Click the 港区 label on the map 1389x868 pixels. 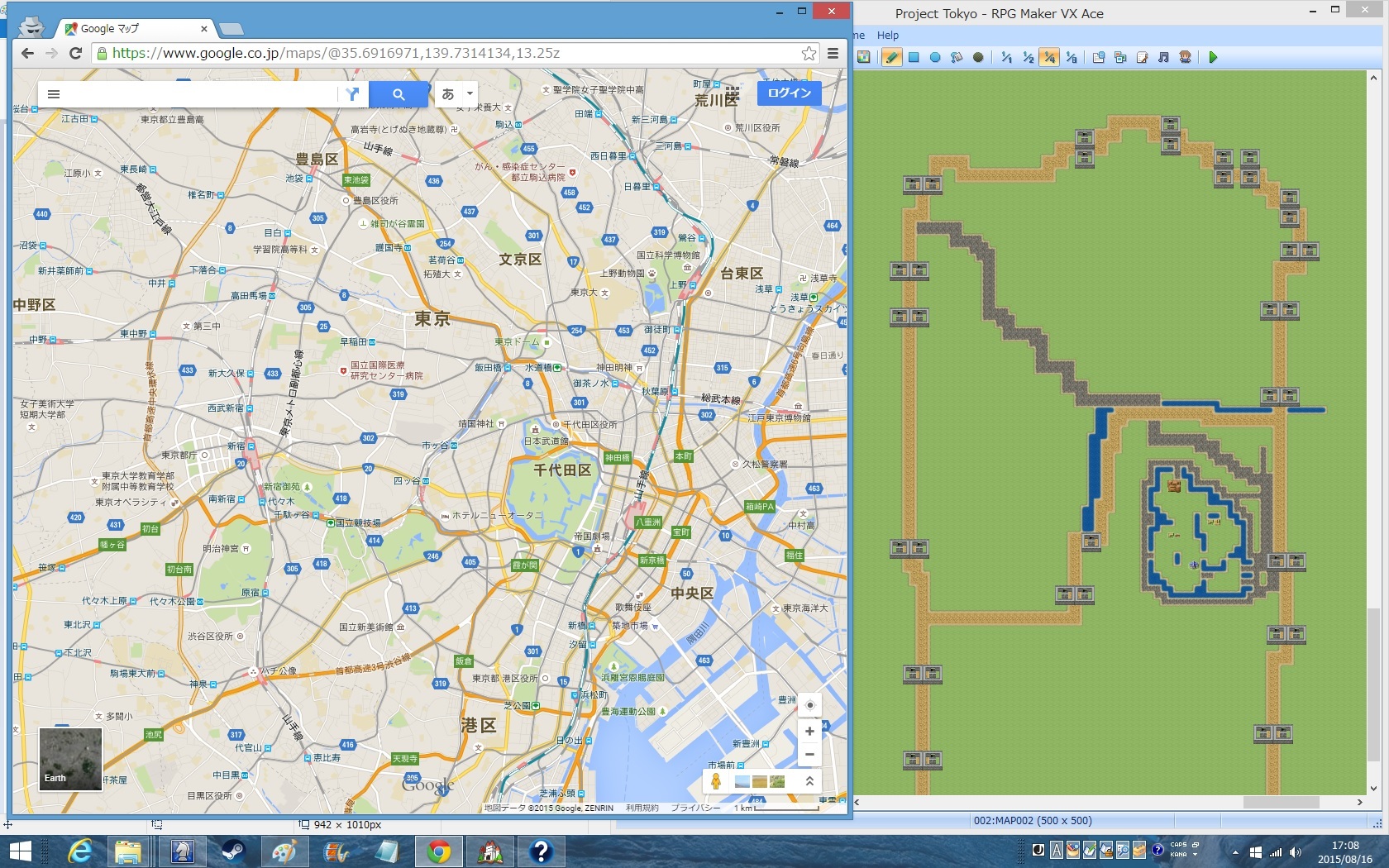tap(479, 726)
